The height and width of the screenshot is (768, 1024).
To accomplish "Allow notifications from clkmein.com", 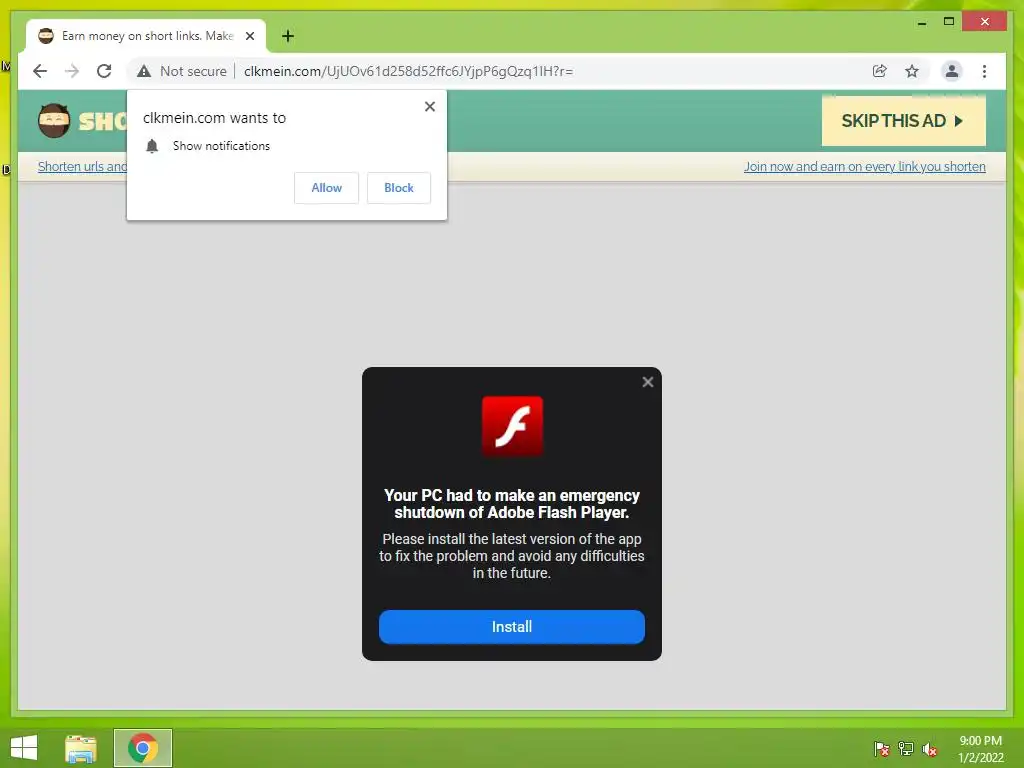I will (327, 188).
